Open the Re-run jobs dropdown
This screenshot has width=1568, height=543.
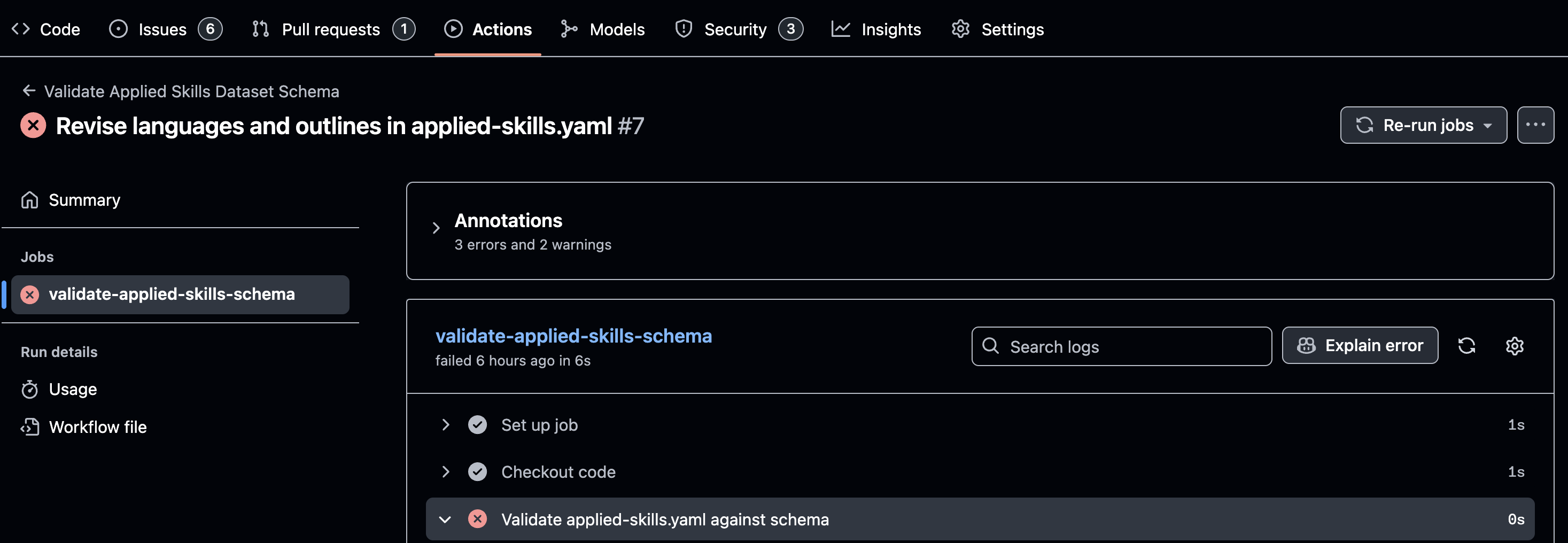(1423, 125)
